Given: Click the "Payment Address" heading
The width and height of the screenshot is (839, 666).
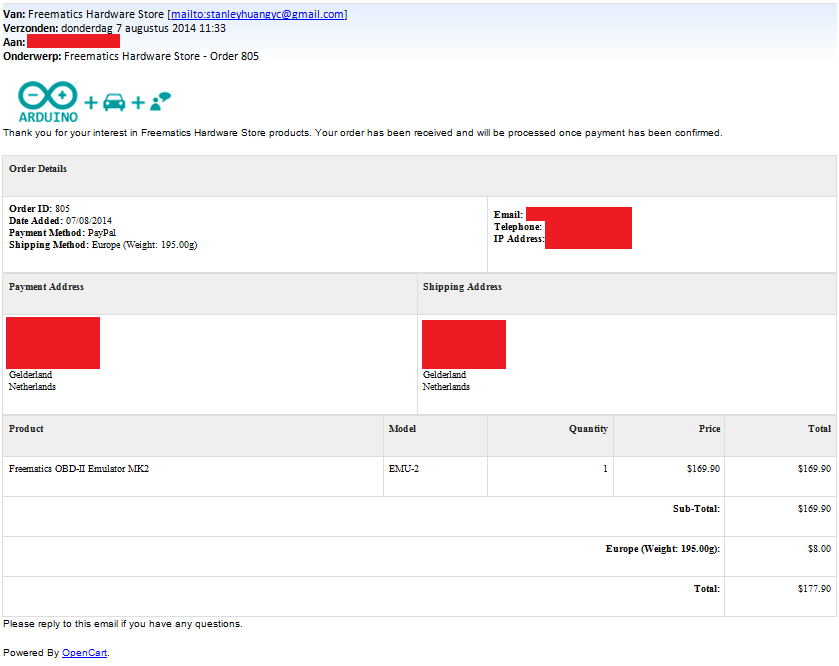Looking at the screenshot, I should [x=47, y=287].
